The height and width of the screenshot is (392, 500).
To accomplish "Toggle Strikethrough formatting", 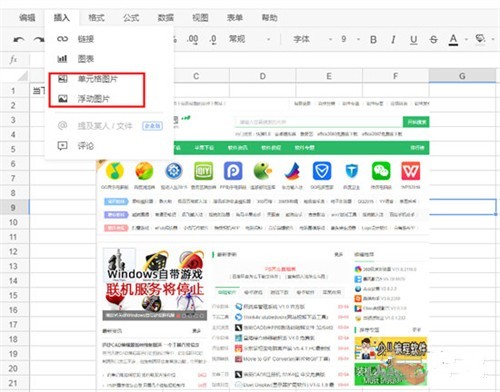I will [x=434, y=40].
